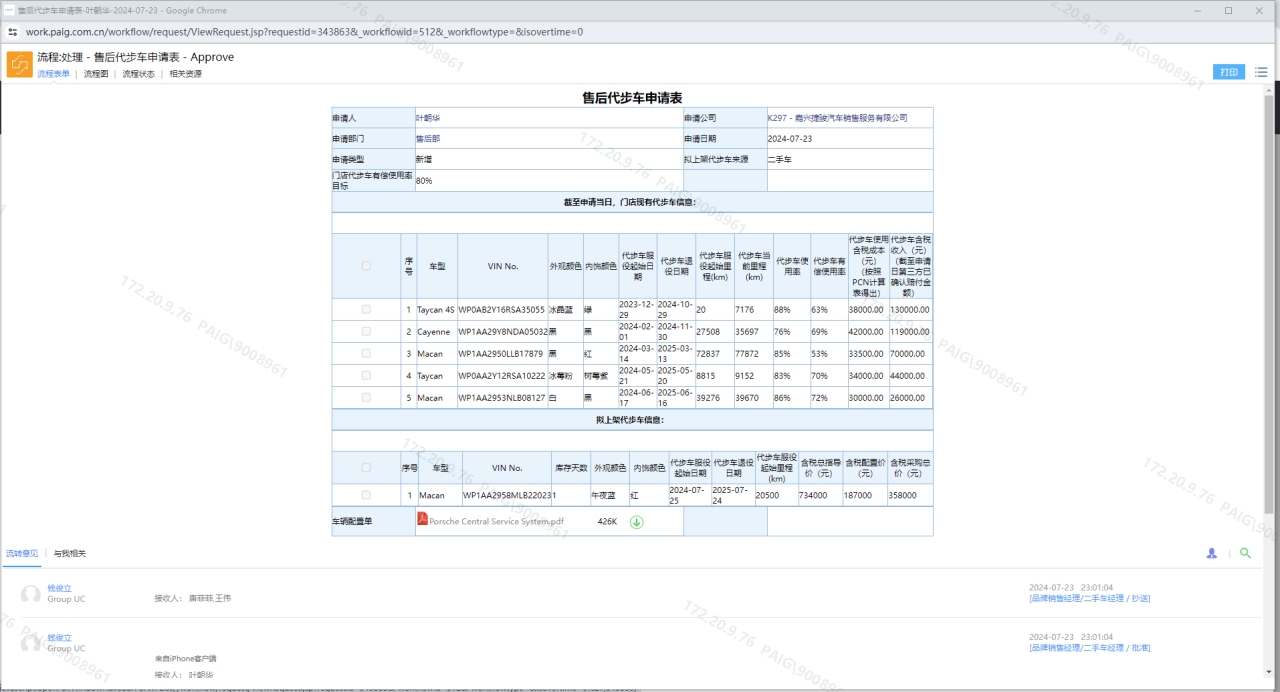Click the 130000.00 income cell
This screenshot has width=1280, height=692.
[910, 310]
